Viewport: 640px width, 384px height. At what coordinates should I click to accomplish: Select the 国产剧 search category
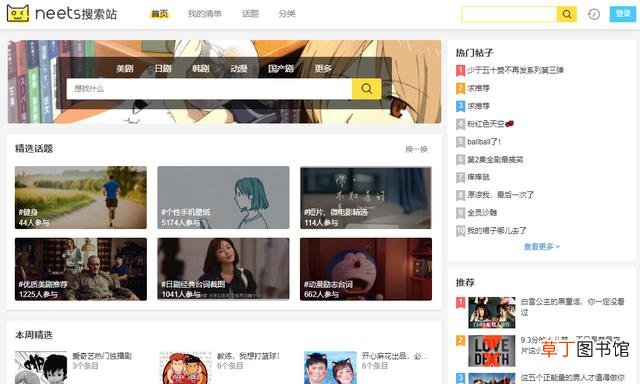[x=281, y=69]
